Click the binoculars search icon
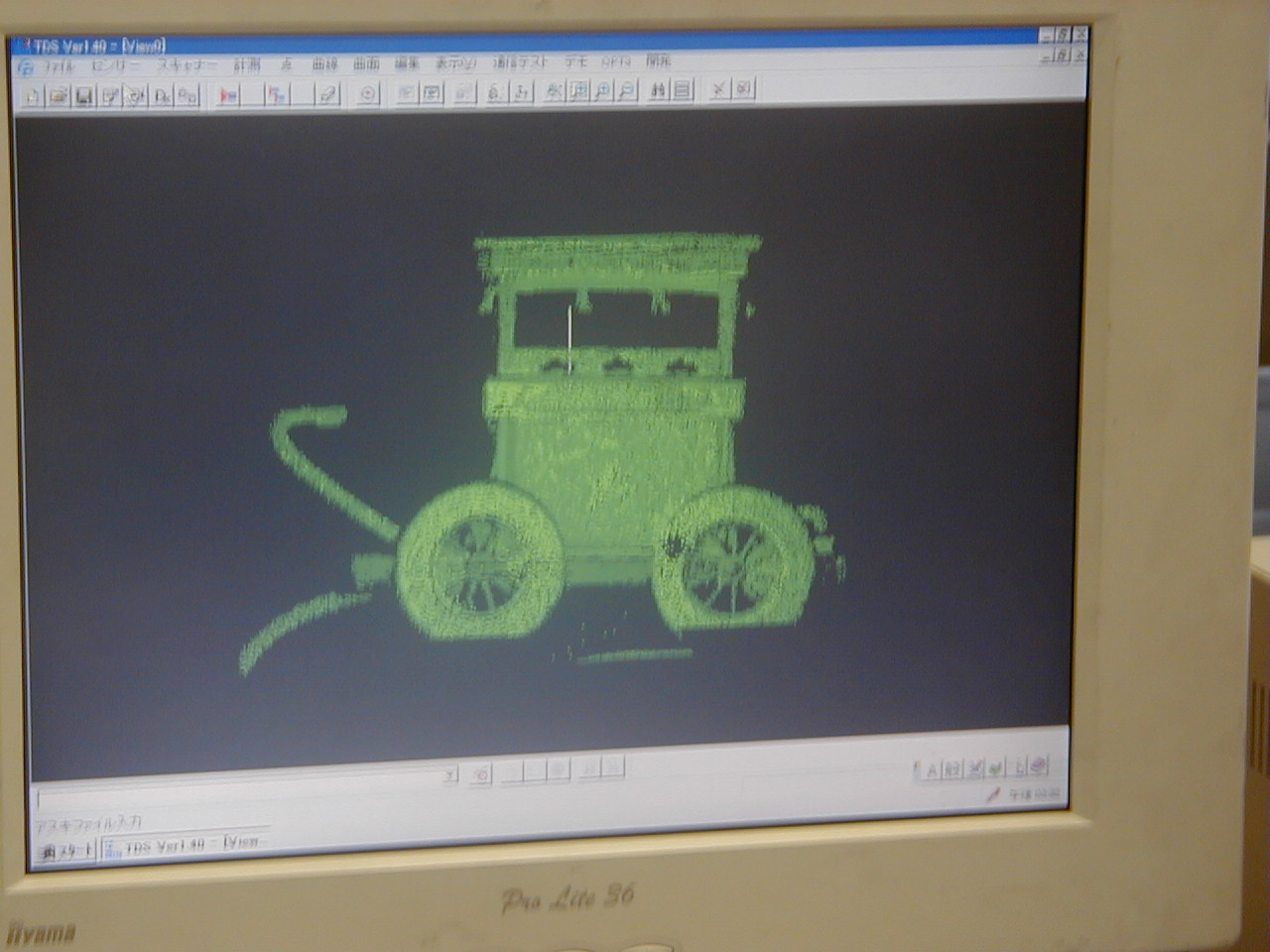This screenshot has height=952, width=1270. click(x=658, y=90)
